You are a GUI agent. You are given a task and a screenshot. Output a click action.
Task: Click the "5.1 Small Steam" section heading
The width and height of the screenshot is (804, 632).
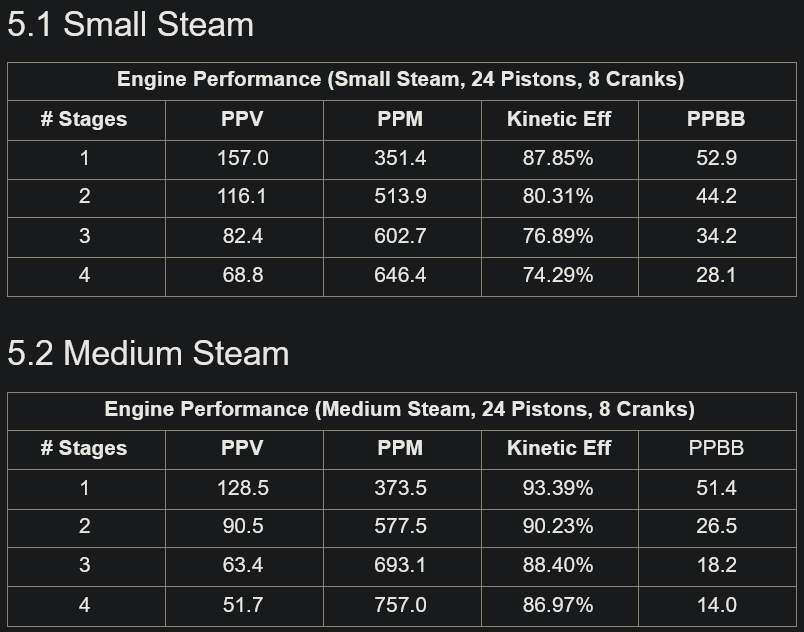130,25
